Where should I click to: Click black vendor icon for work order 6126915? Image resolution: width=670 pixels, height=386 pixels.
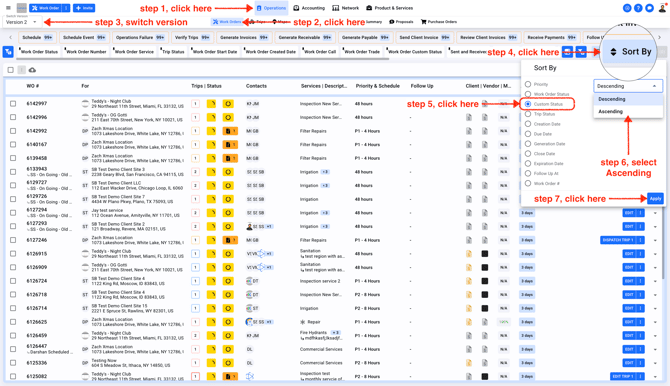(485, 254)
